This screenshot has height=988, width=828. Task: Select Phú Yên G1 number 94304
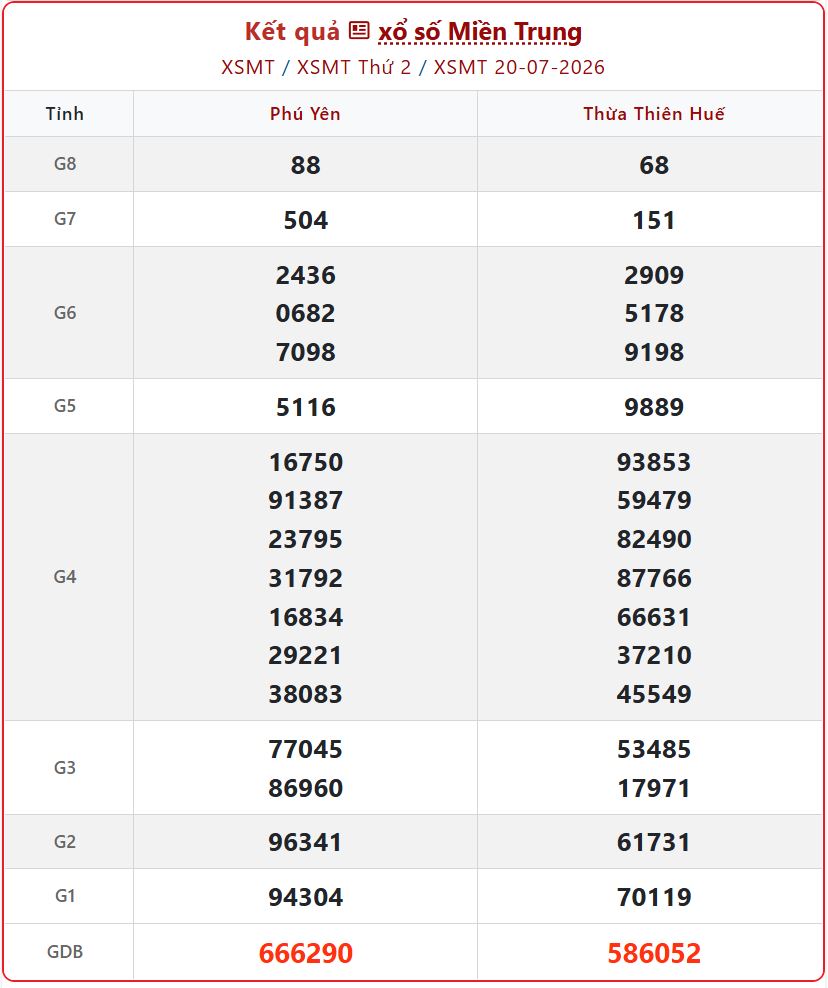306,897
